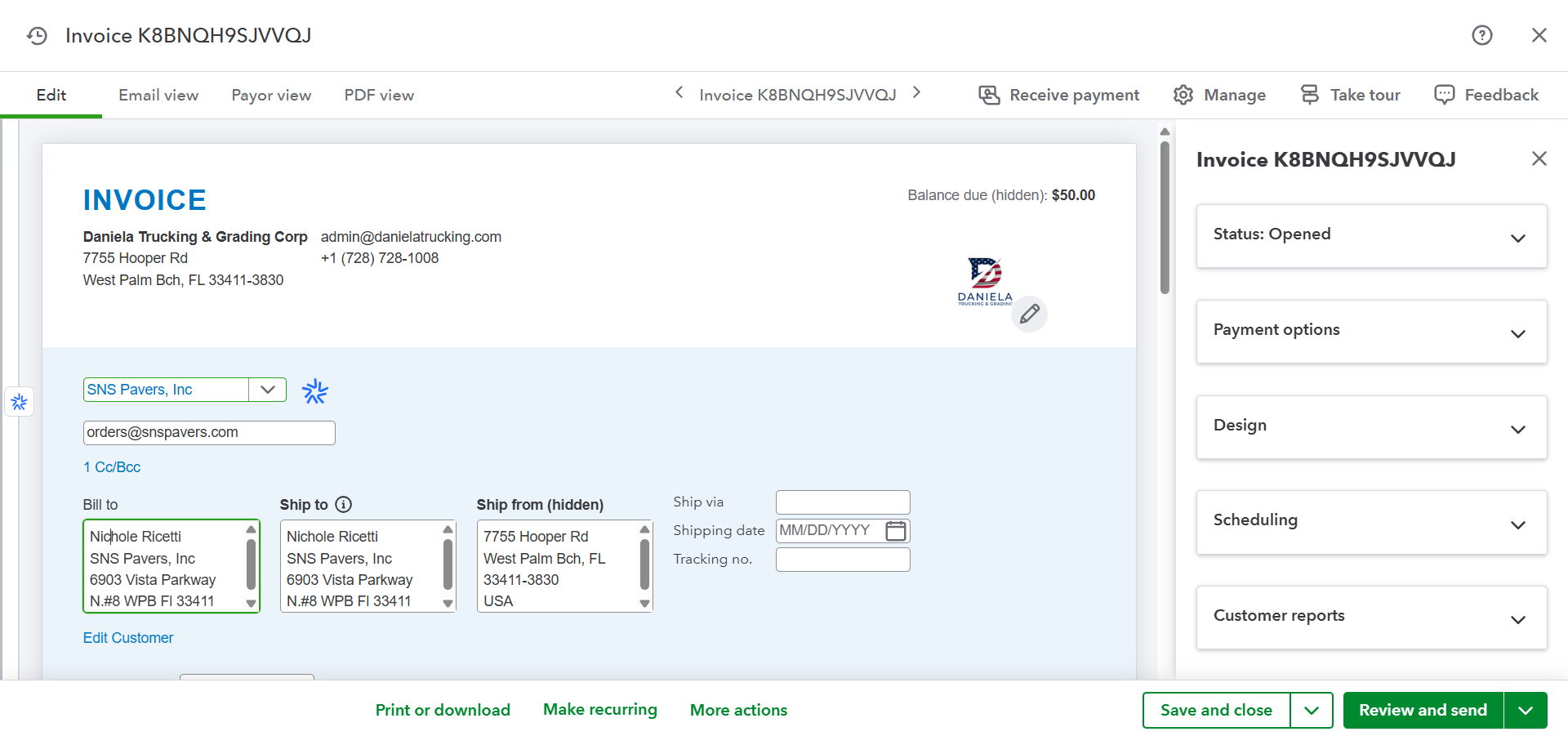The height and width of the screenshot is (745, 1568).
Task: Switch to the Email view tab
Action: coord(158,96)
